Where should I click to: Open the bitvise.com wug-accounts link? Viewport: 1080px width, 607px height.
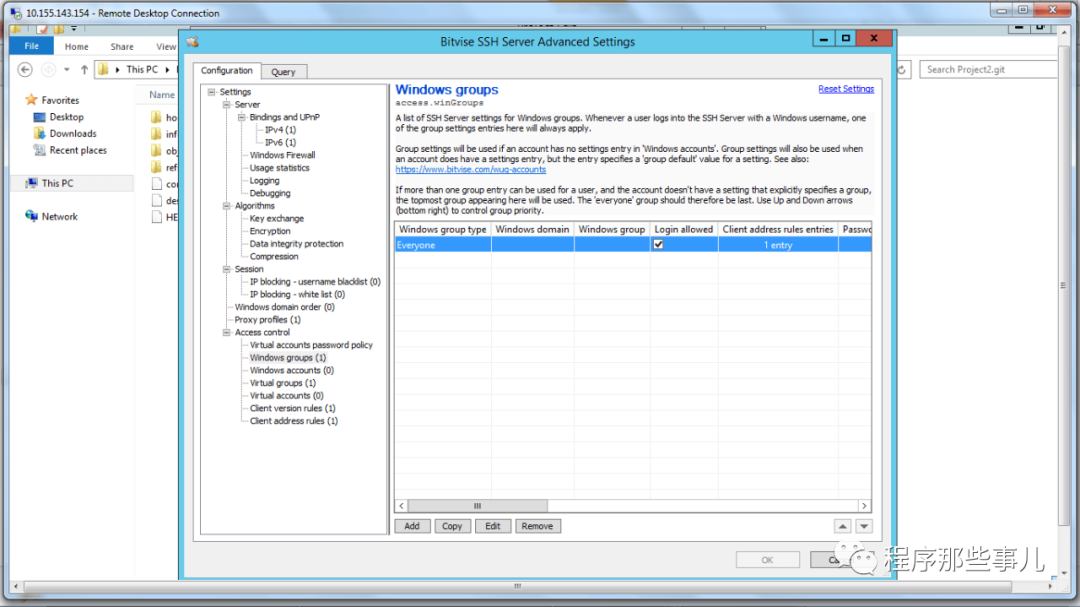click(471, 169)
